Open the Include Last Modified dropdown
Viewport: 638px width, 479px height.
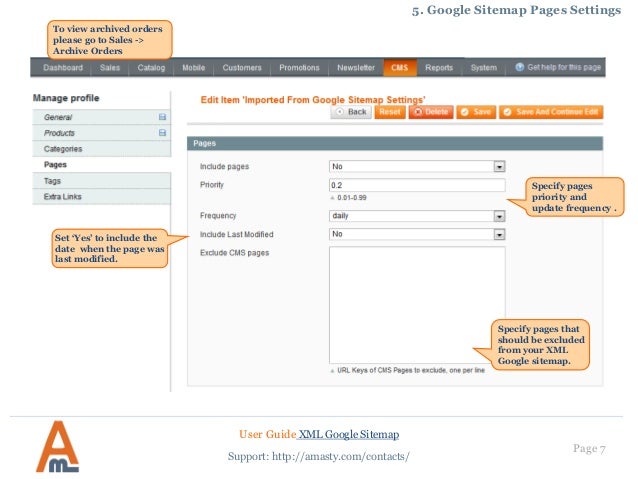pyautogui.click(x=417, y=234)
